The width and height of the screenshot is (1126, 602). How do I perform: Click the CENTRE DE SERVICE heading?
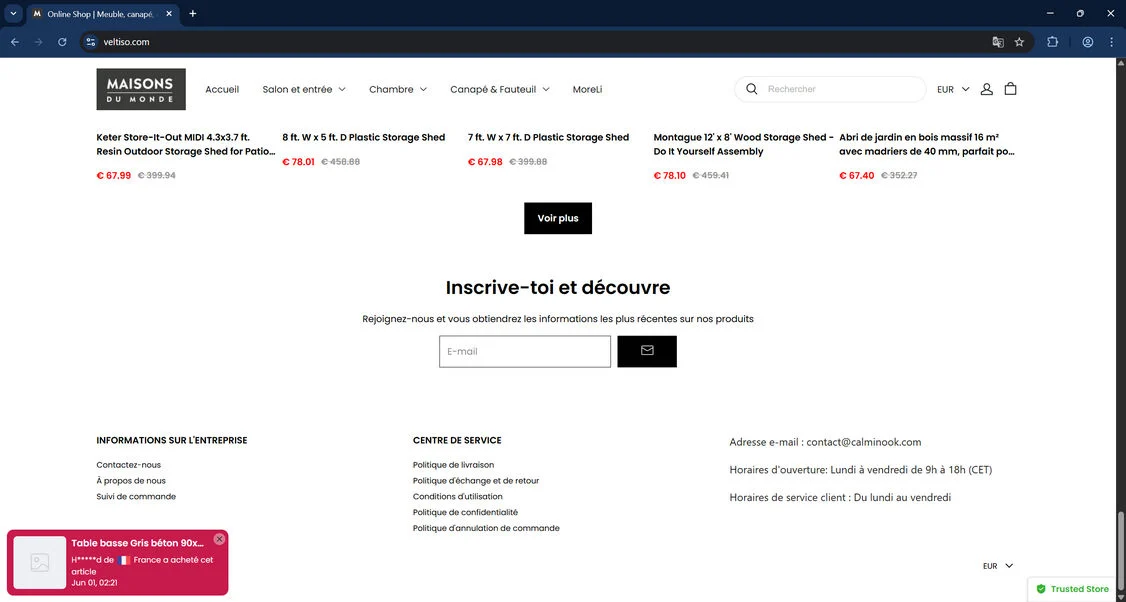pyautogui.click(x=457, y=440)
